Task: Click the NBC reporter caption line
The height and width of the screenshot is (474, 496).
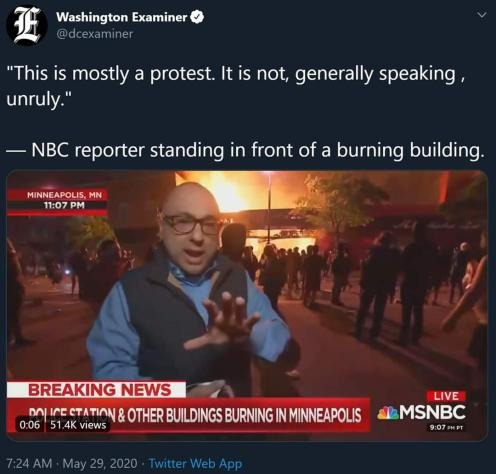Action: point(244,150)
